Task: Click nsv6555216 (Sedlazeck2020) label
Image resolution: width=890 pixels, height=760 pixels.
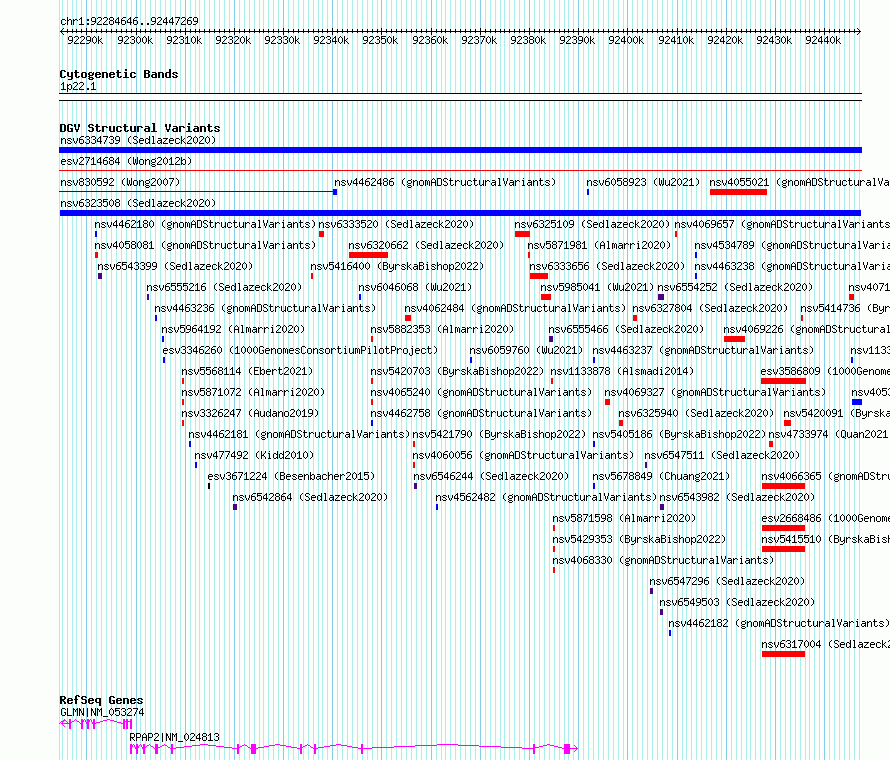Action: (224, 287)
